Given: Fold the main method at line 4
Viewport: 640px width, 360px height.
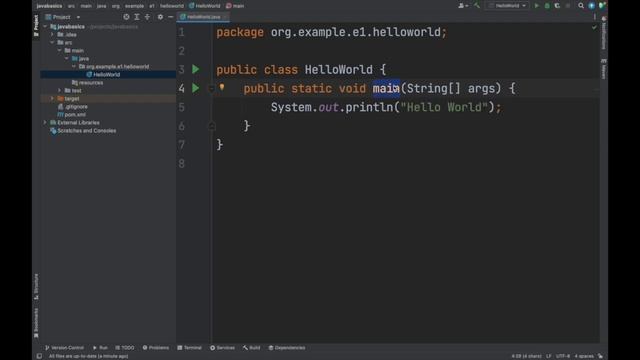Looking at the screenshot, I should click(211, 88).
